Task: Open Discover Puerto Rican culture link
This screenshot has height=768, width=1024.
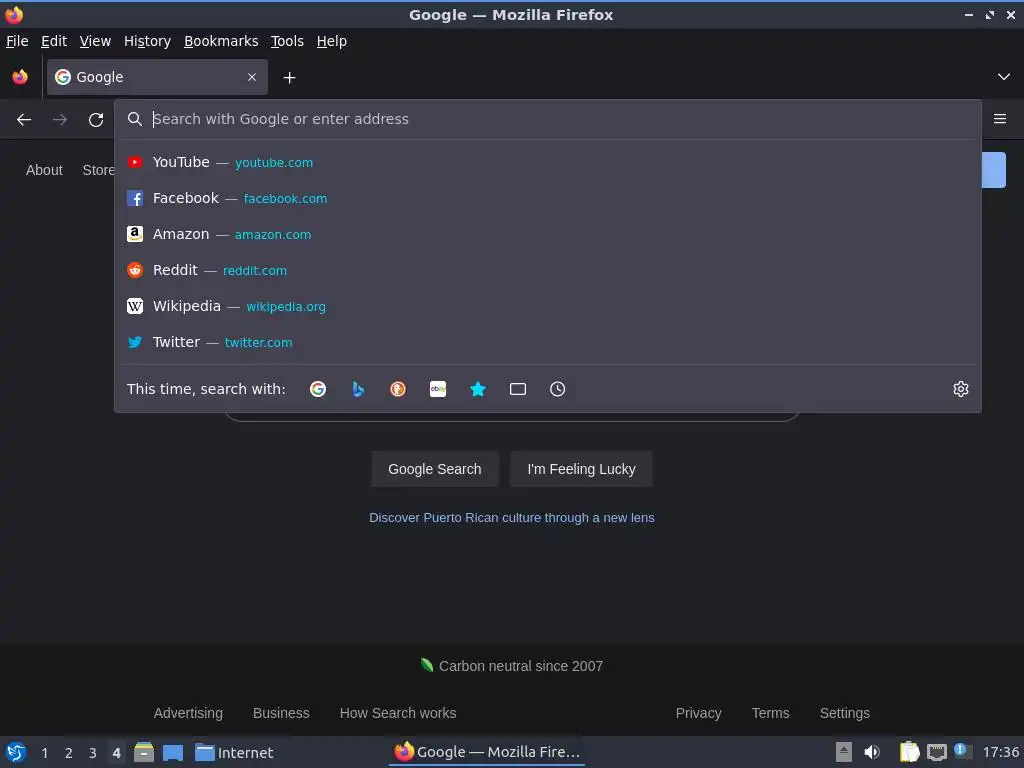Action: 512,518
